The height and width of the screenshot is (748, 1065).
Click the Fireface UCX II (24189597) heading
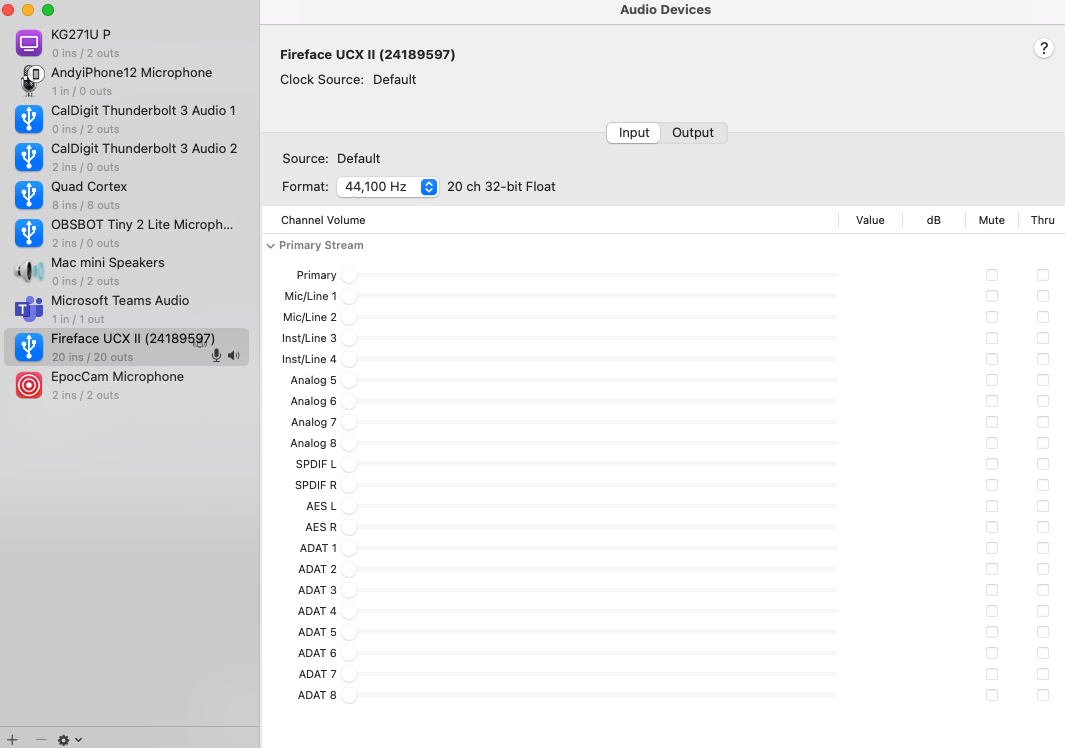coord(367,54)
